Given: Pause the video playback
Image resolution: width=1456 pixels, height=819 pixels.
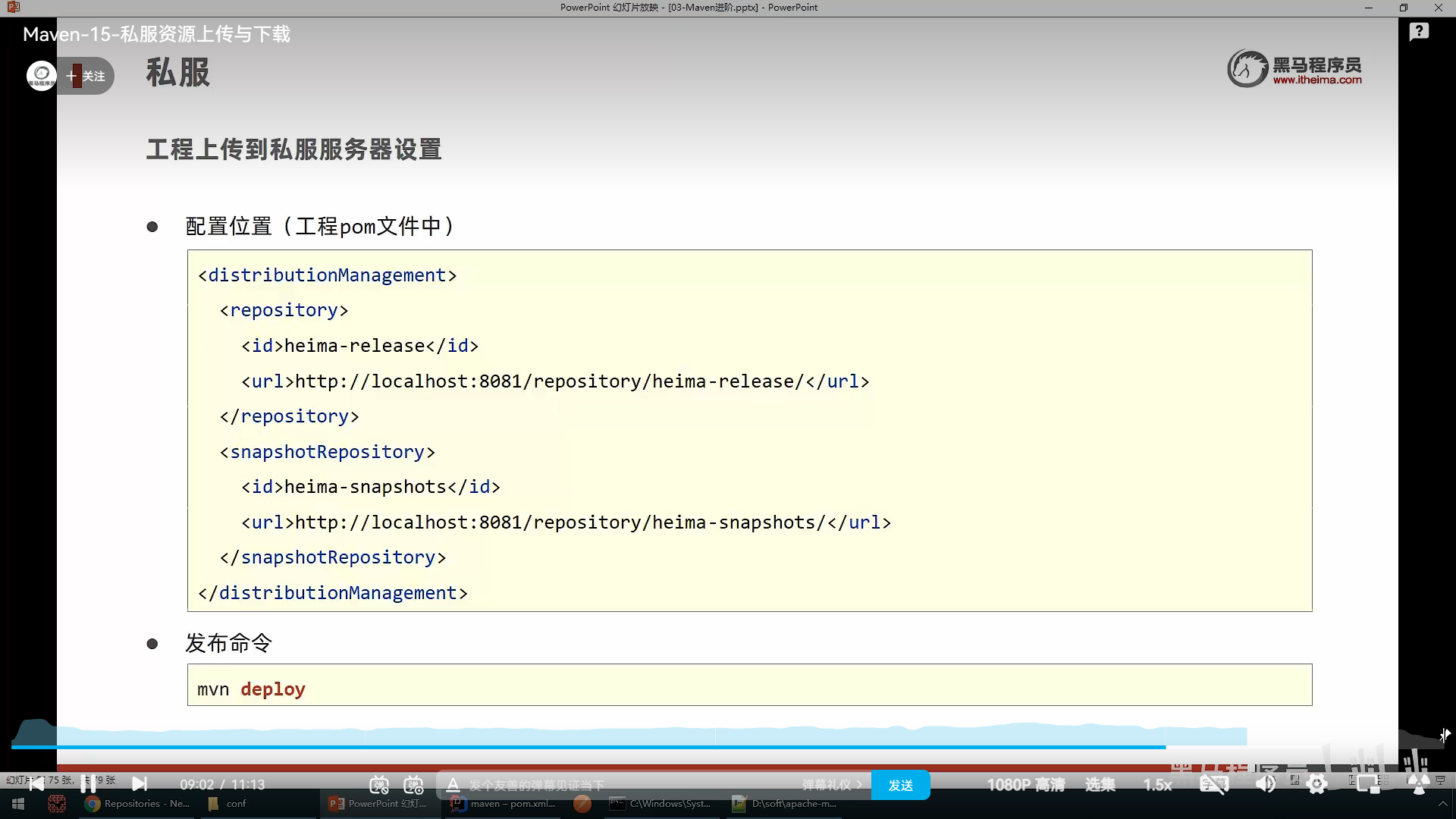Looking at the screenshot, I should click(x=88, y=783).
